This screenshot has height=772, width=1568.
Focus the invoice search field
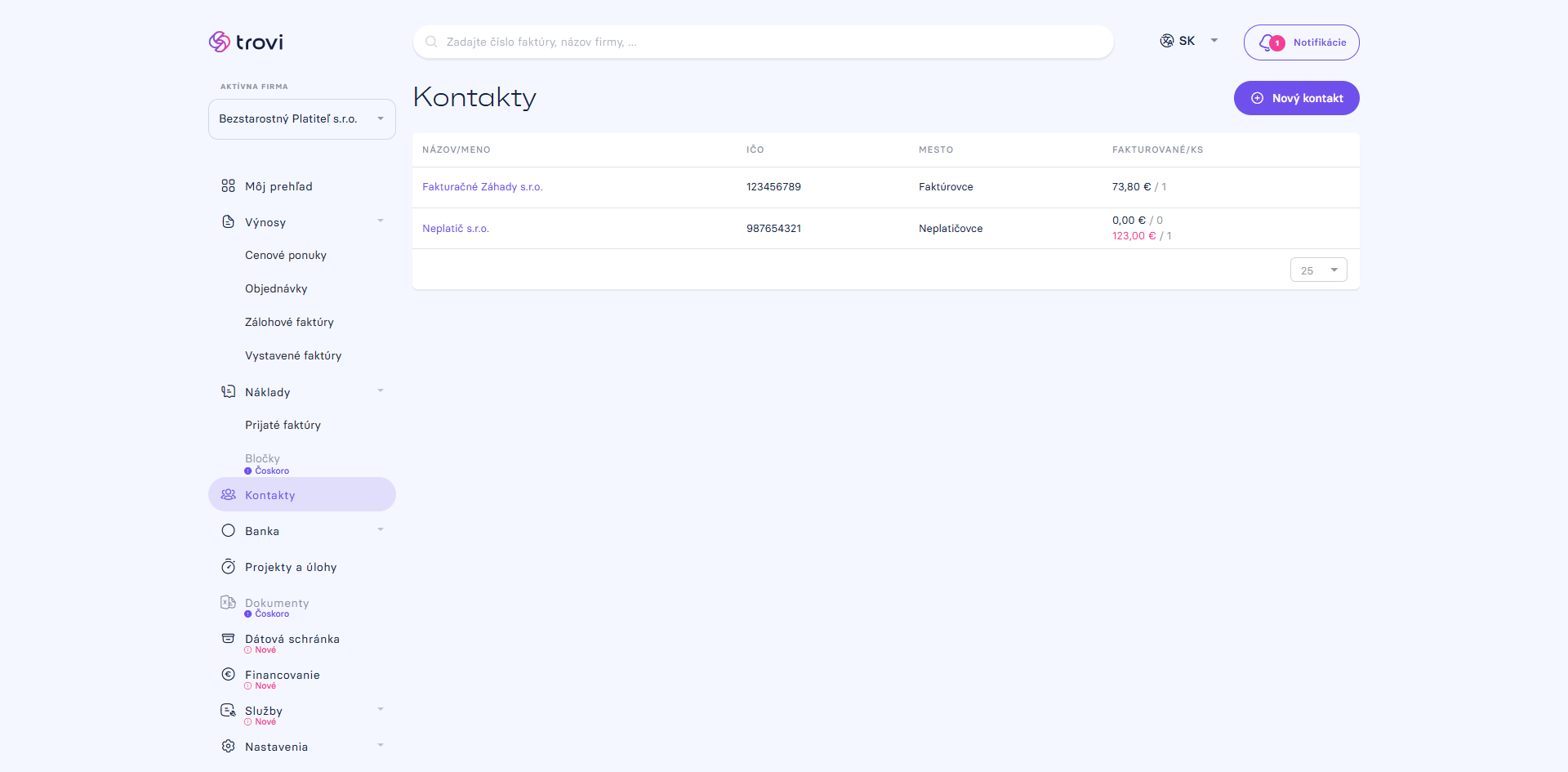(764, 42)
